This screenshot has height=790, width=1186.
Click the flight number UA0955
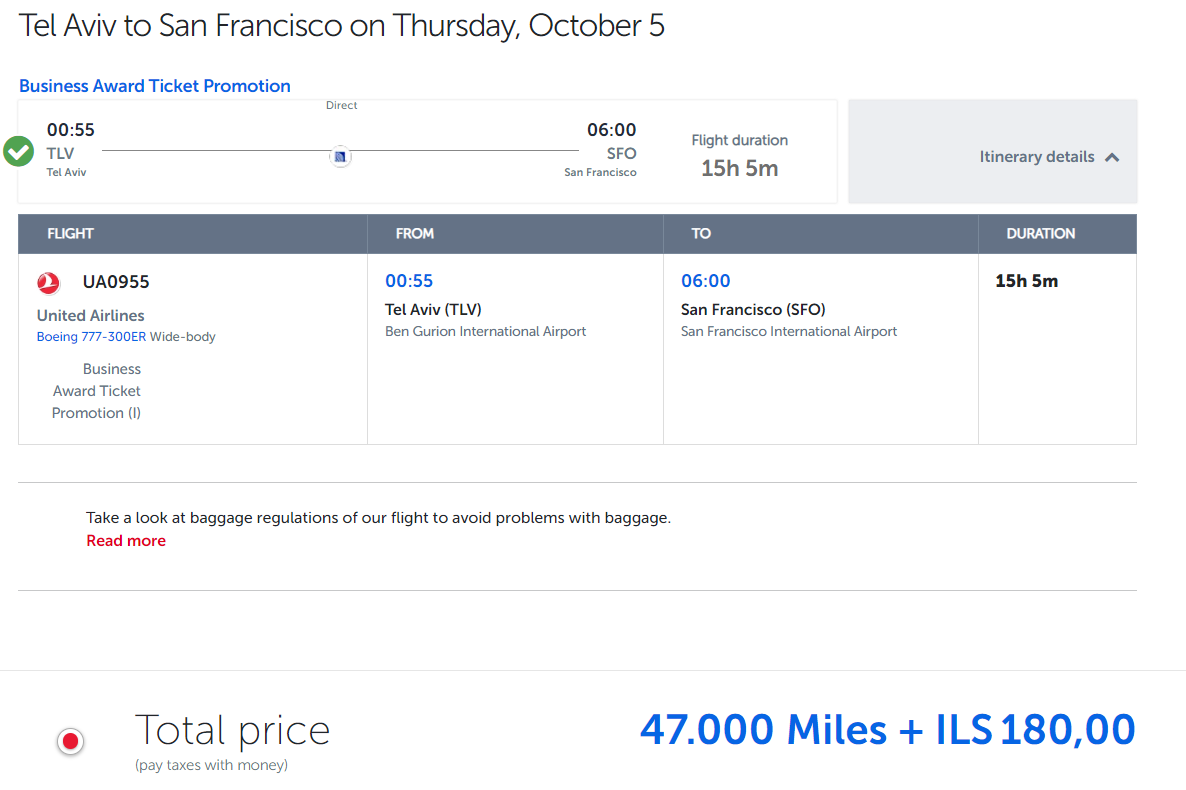116,281
